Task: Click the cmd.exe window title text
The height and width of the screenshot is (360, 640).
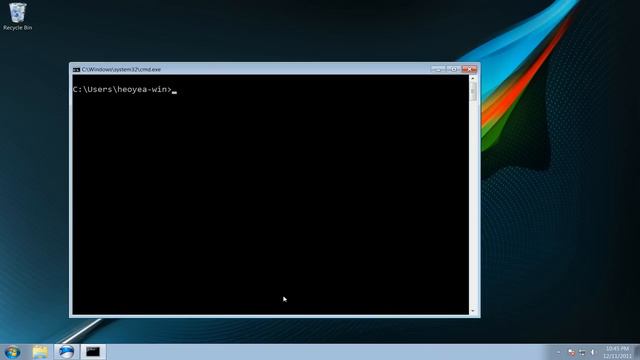Action: (121, 69)
